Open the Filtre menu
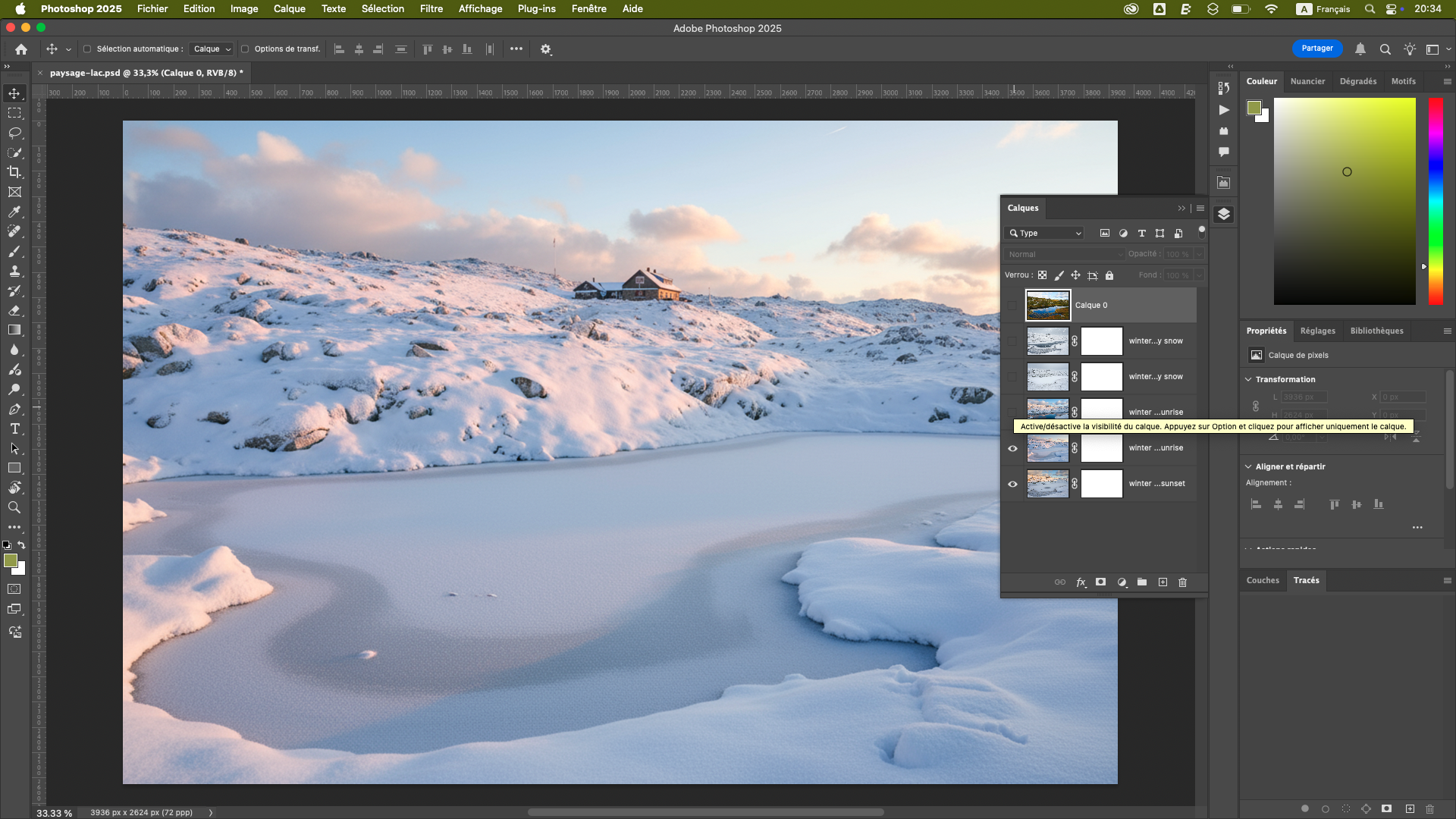Screen dimensions: 1456x819 pyautogui.click(x=431, y=9)
